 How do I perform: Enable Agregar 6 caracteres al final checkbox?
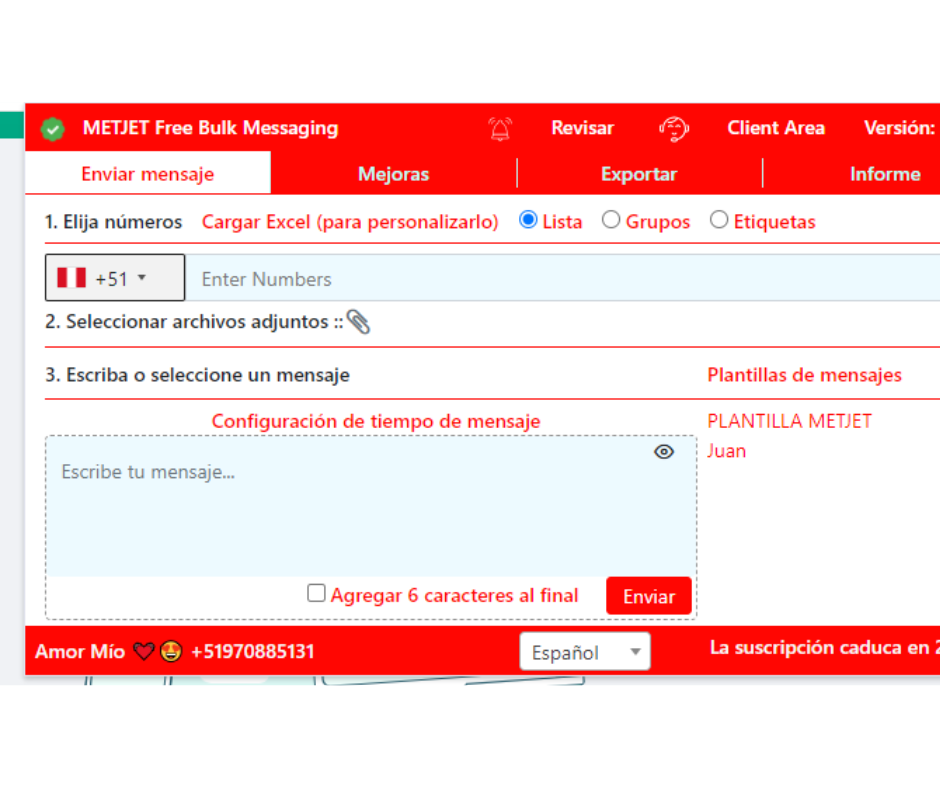pos(316,593)
